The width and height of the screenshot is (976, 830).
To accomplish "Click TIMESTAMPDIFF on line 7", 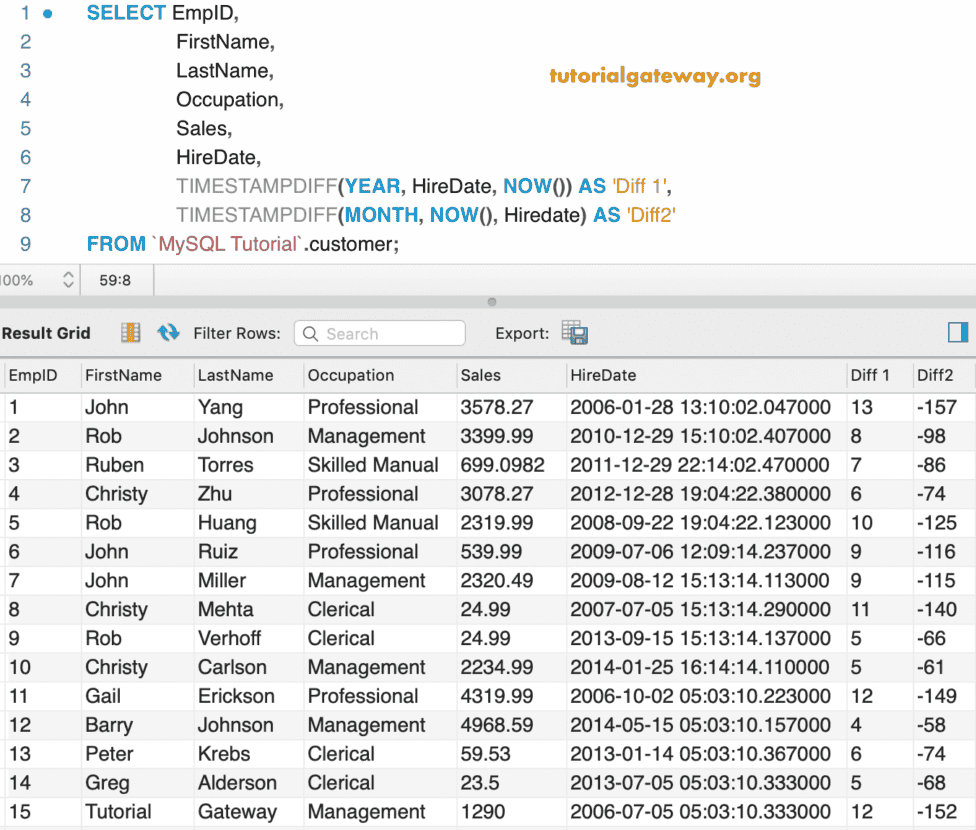I will [256, 186].
